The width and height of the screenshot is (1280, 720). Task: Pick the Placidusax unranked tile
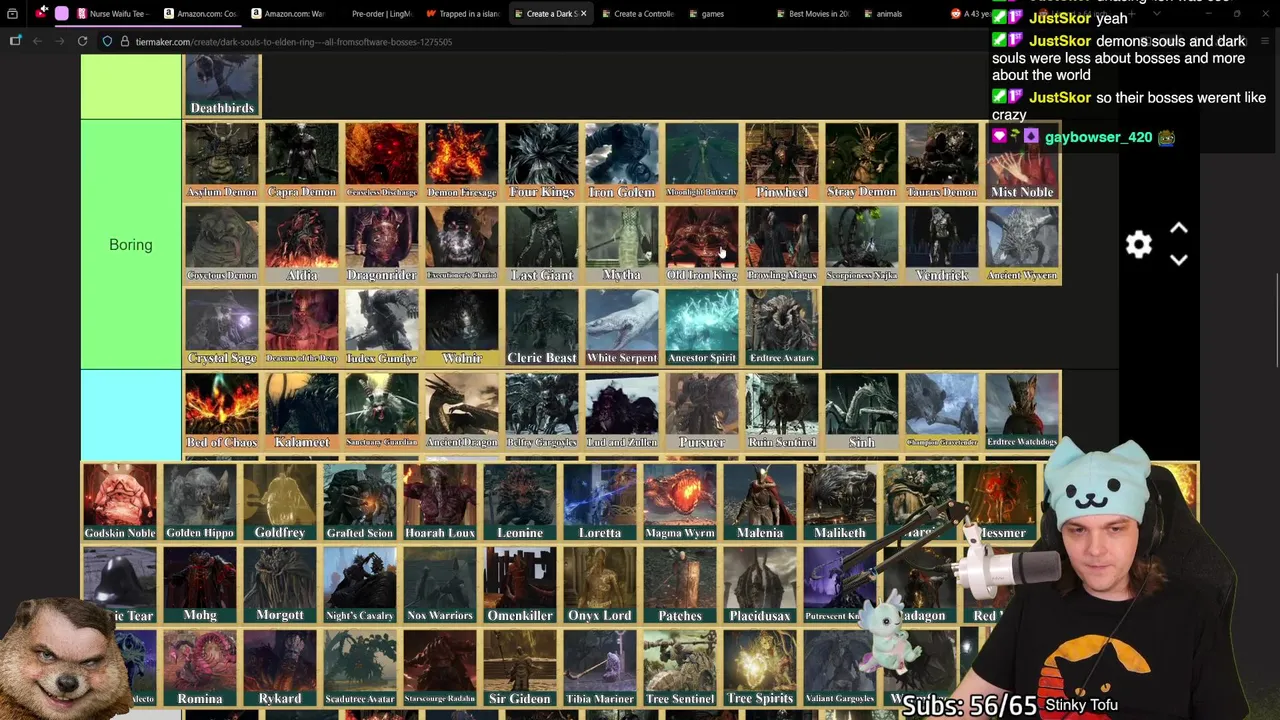click(x=760, y=585)
